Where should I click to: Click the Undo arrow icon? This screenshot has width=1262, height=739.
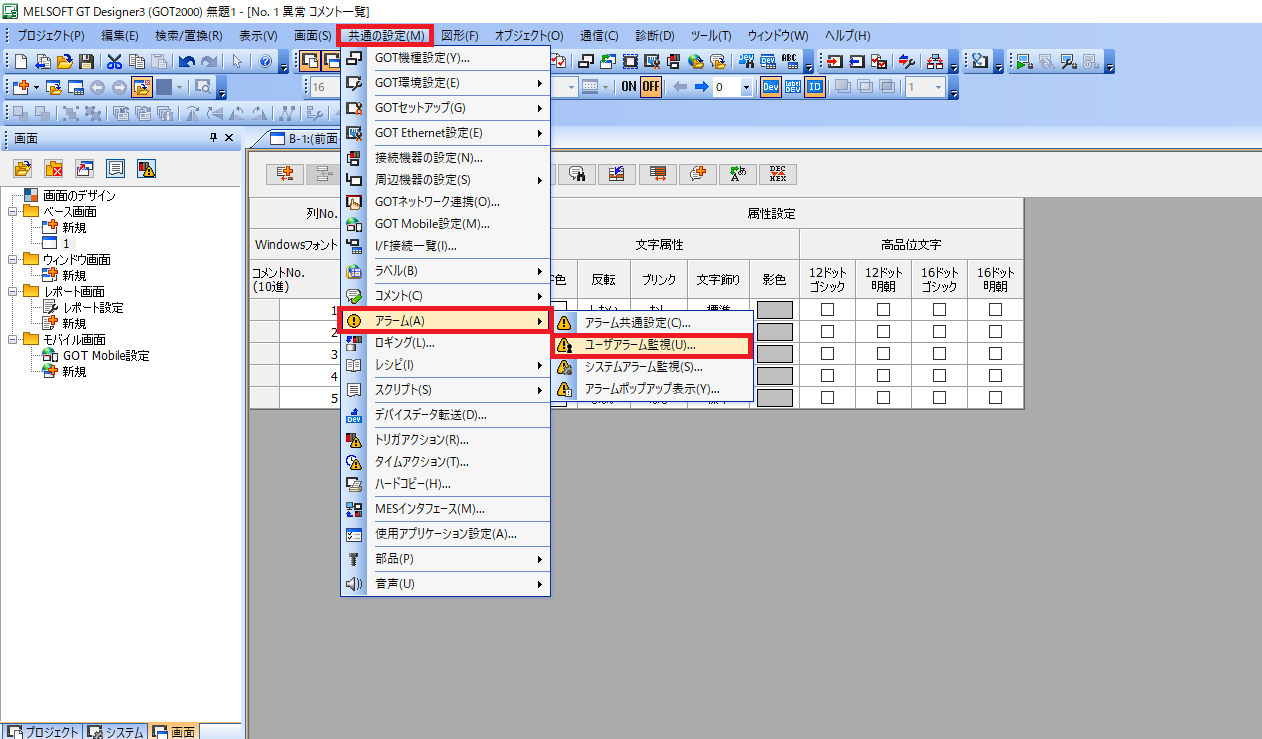186,61
